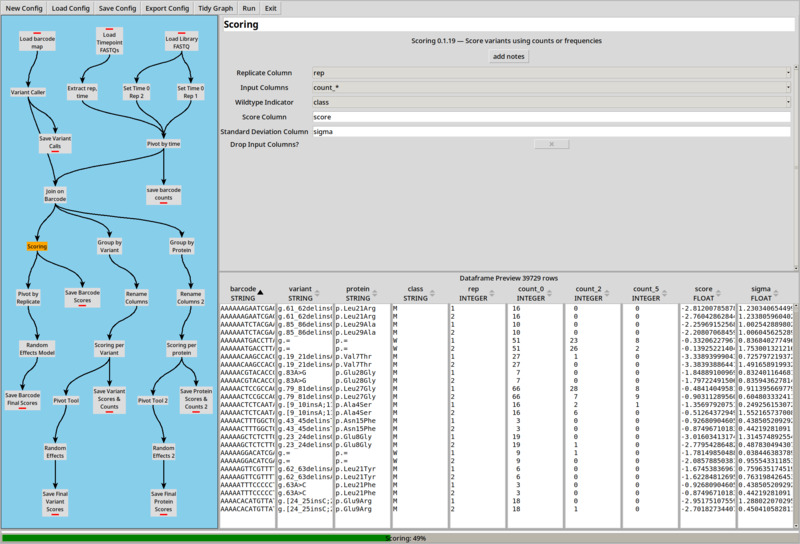Select the Pivot Tool node
Screen dimensions: 800x544
click(66, 401)
